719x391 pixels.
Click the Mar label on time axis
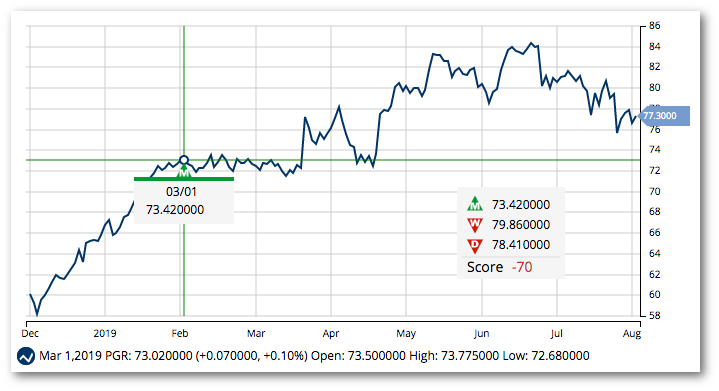point(256,333)
